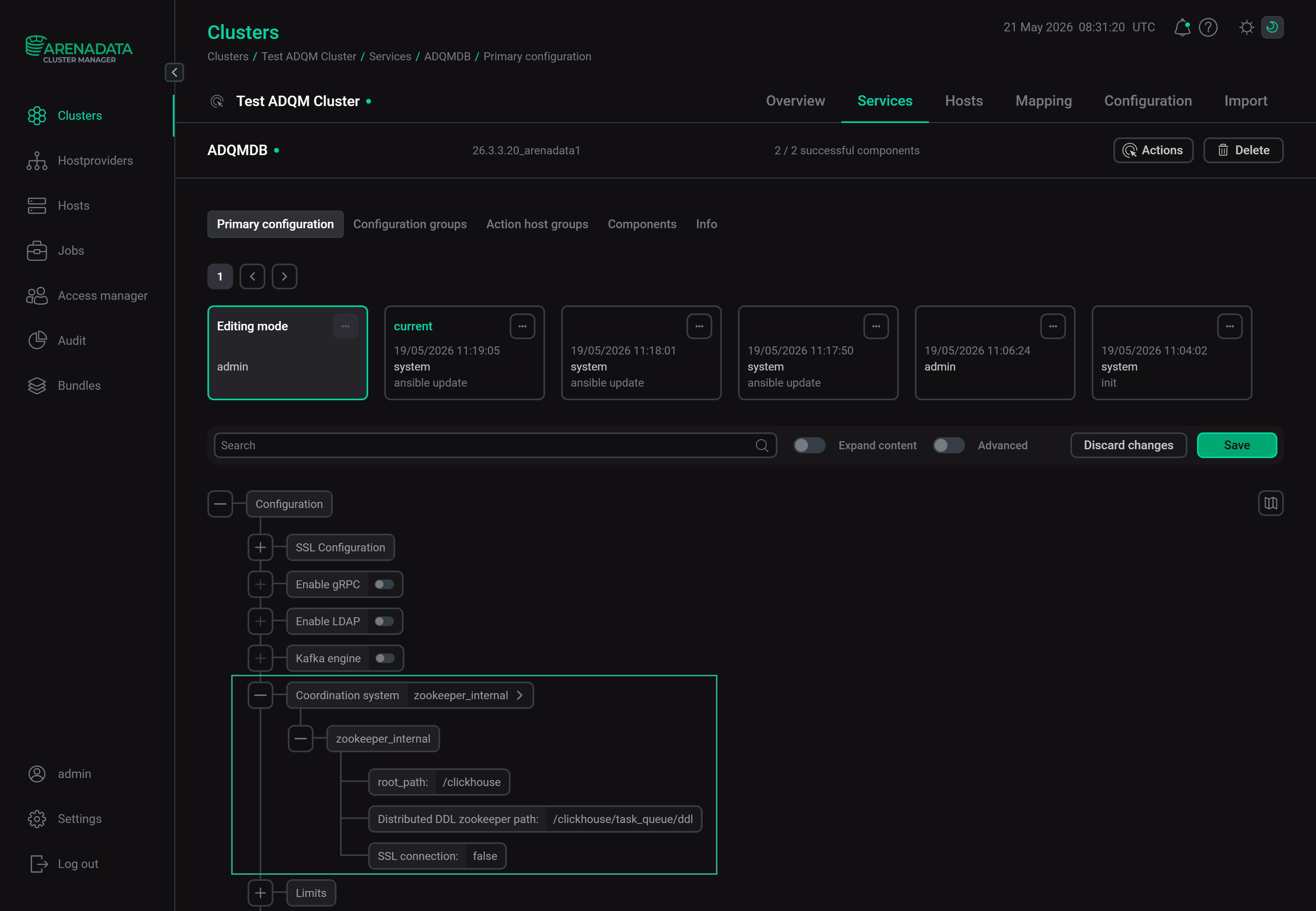The height and width of the screenshot is (911, 1316).
Task: Click the cluster actions icon beside Test ADQM Cluster
Action: coord(217,102)
